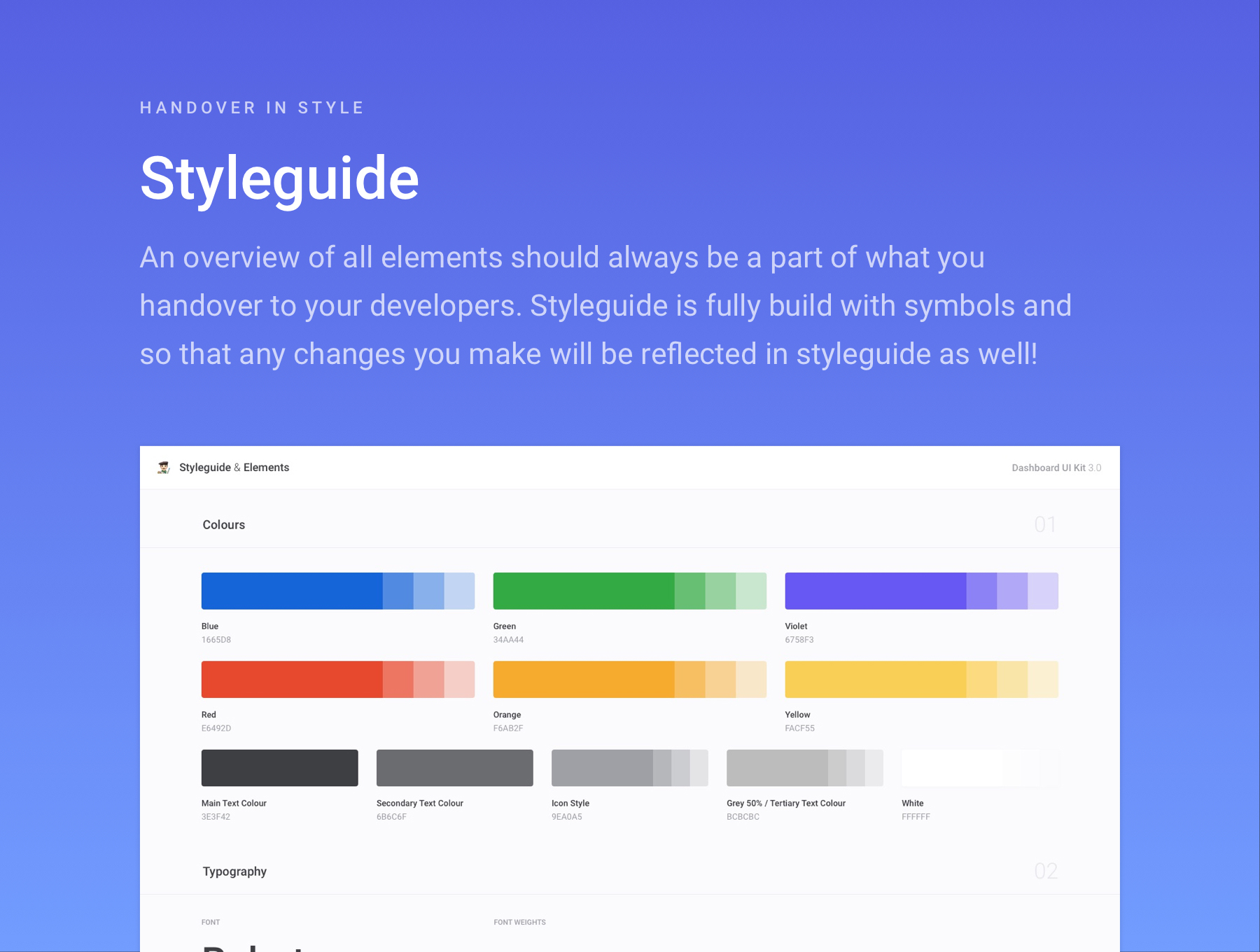
Task: Select the Orange F6AB2F swatch
Action: (x=583, y=679)
